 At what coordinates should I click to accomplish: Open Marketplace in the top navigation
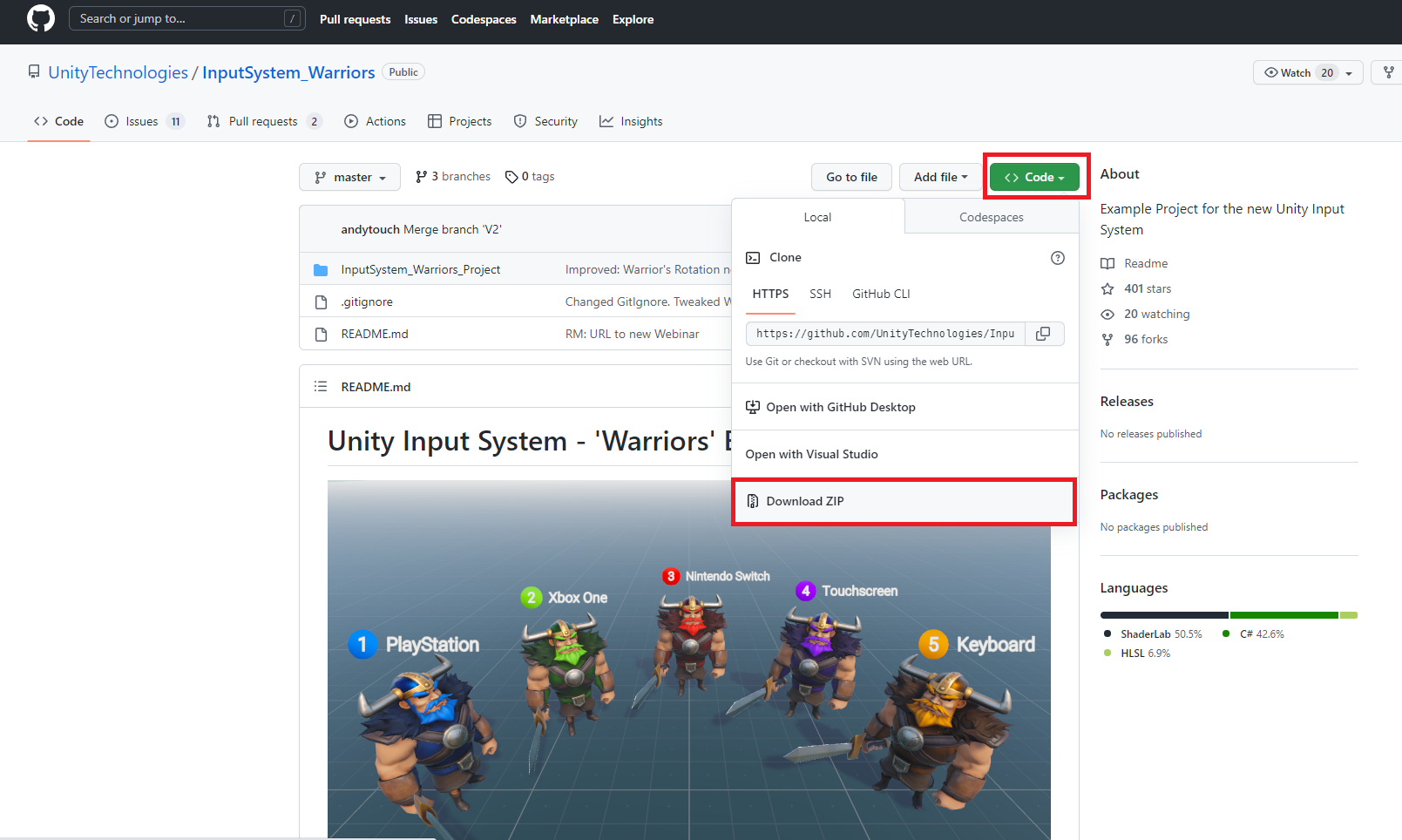[564, 19]
